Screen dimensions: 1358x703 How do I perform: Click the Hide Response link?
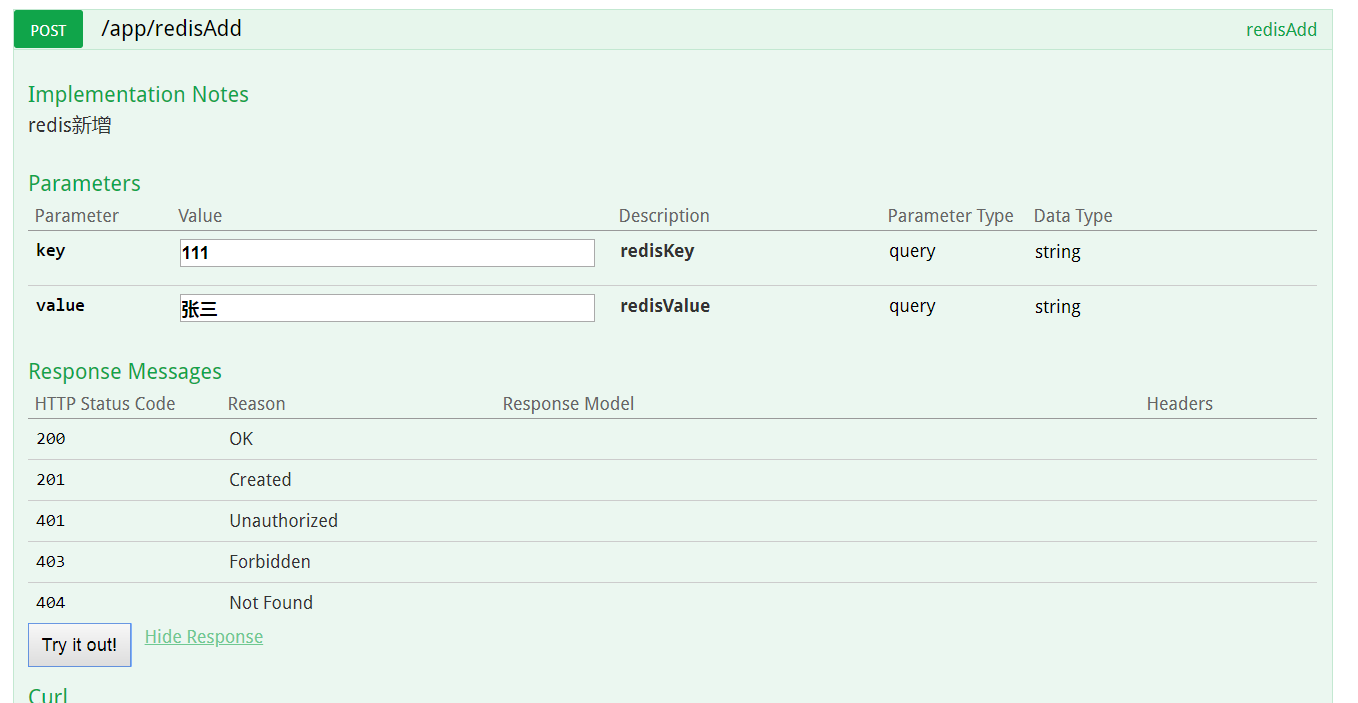click(x=204, y=637)
